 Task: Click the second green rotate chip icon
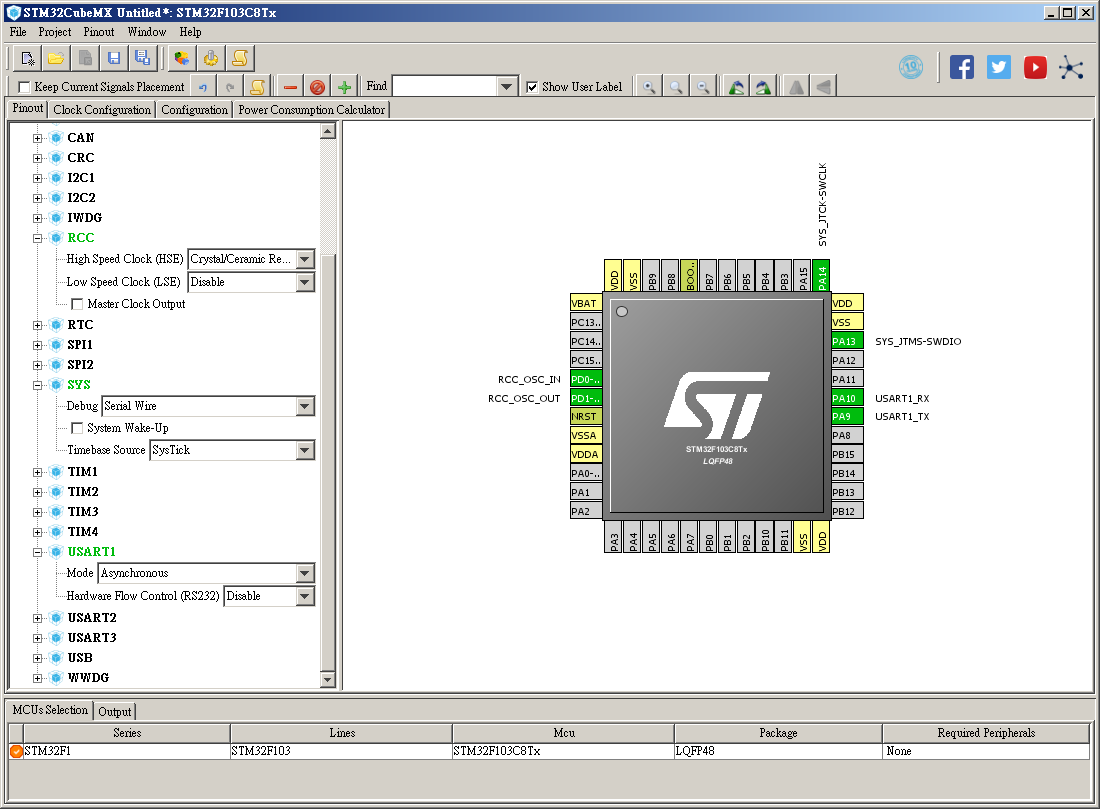(763, 87)
